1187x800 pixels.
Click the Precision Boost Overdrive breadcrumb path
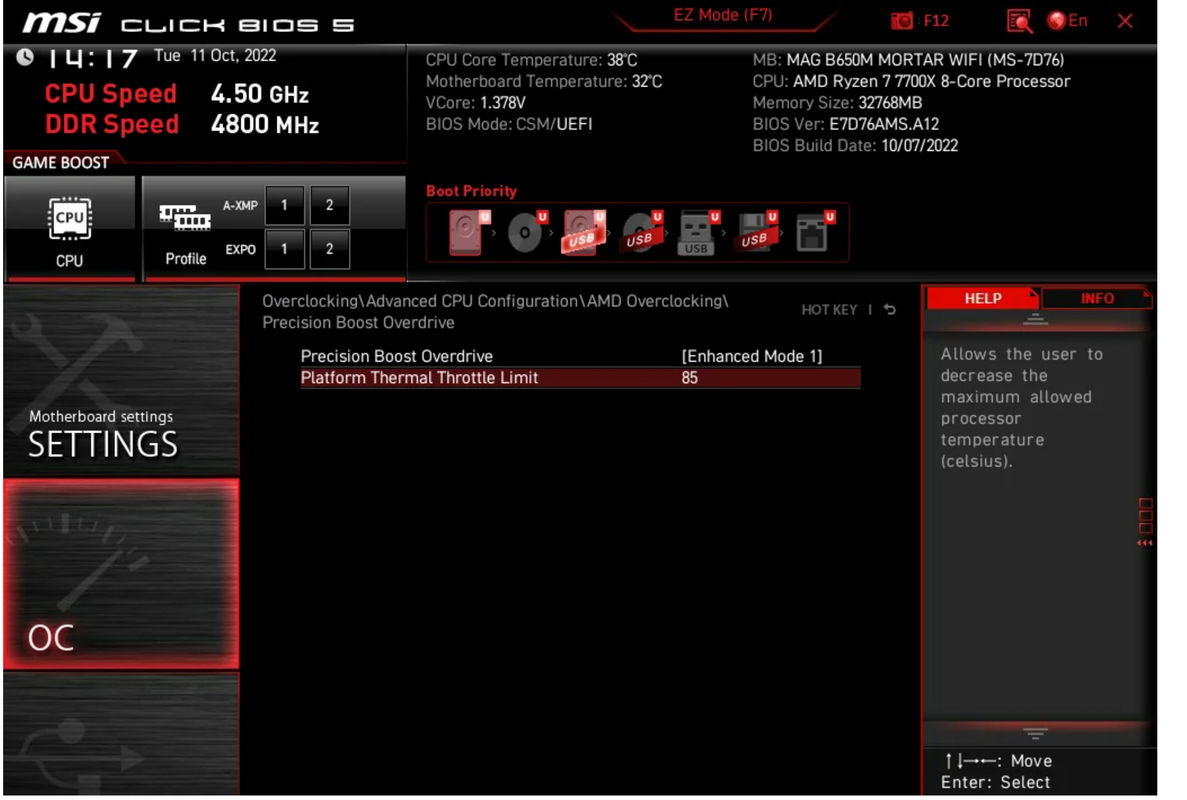tap(358, 322)
